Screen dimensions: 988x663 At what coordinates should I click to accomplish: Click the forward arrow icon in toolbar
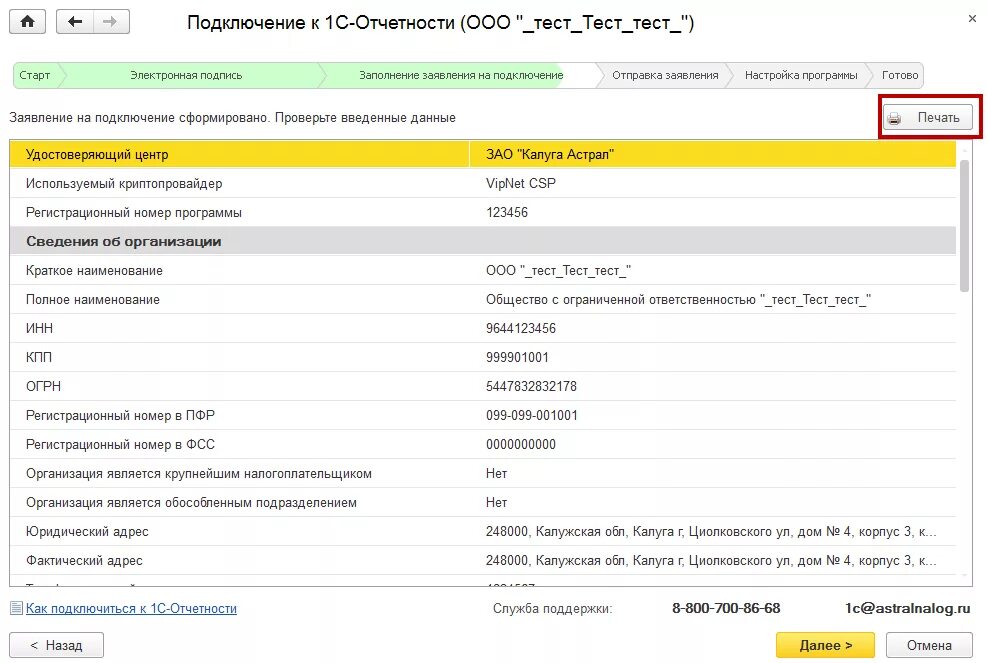coord(110,22)
